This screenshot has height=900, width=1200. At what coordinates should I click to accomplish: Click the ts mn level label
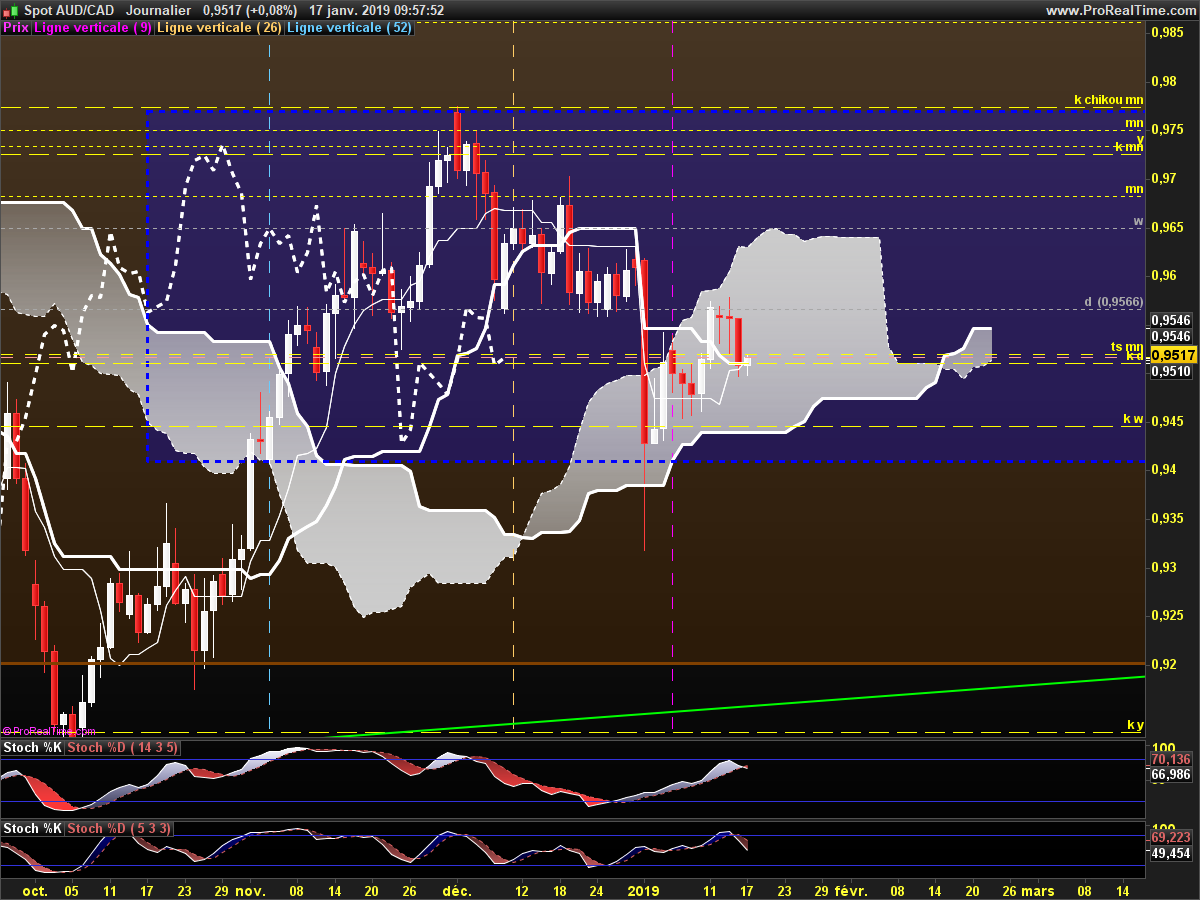click(1127, 346)
